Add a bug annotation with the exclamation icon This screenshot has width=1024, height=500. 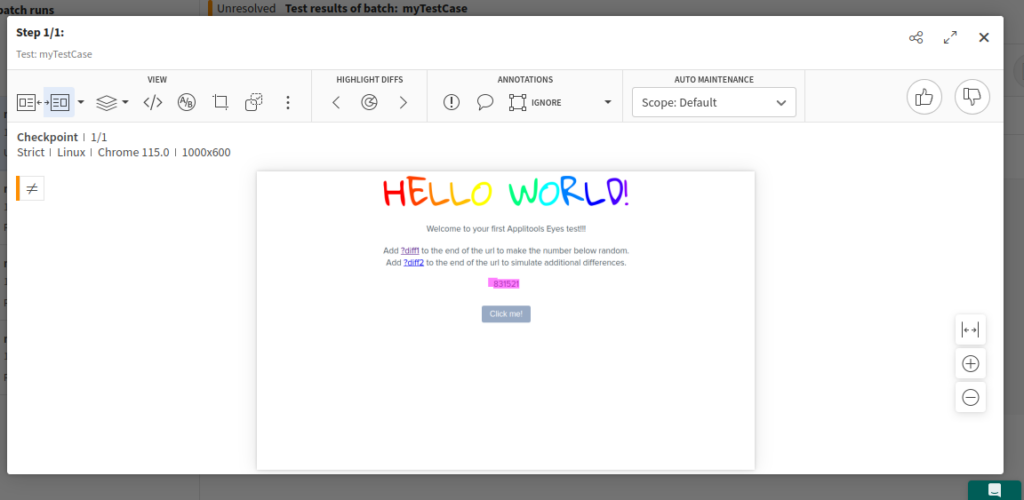pos(451,102)
